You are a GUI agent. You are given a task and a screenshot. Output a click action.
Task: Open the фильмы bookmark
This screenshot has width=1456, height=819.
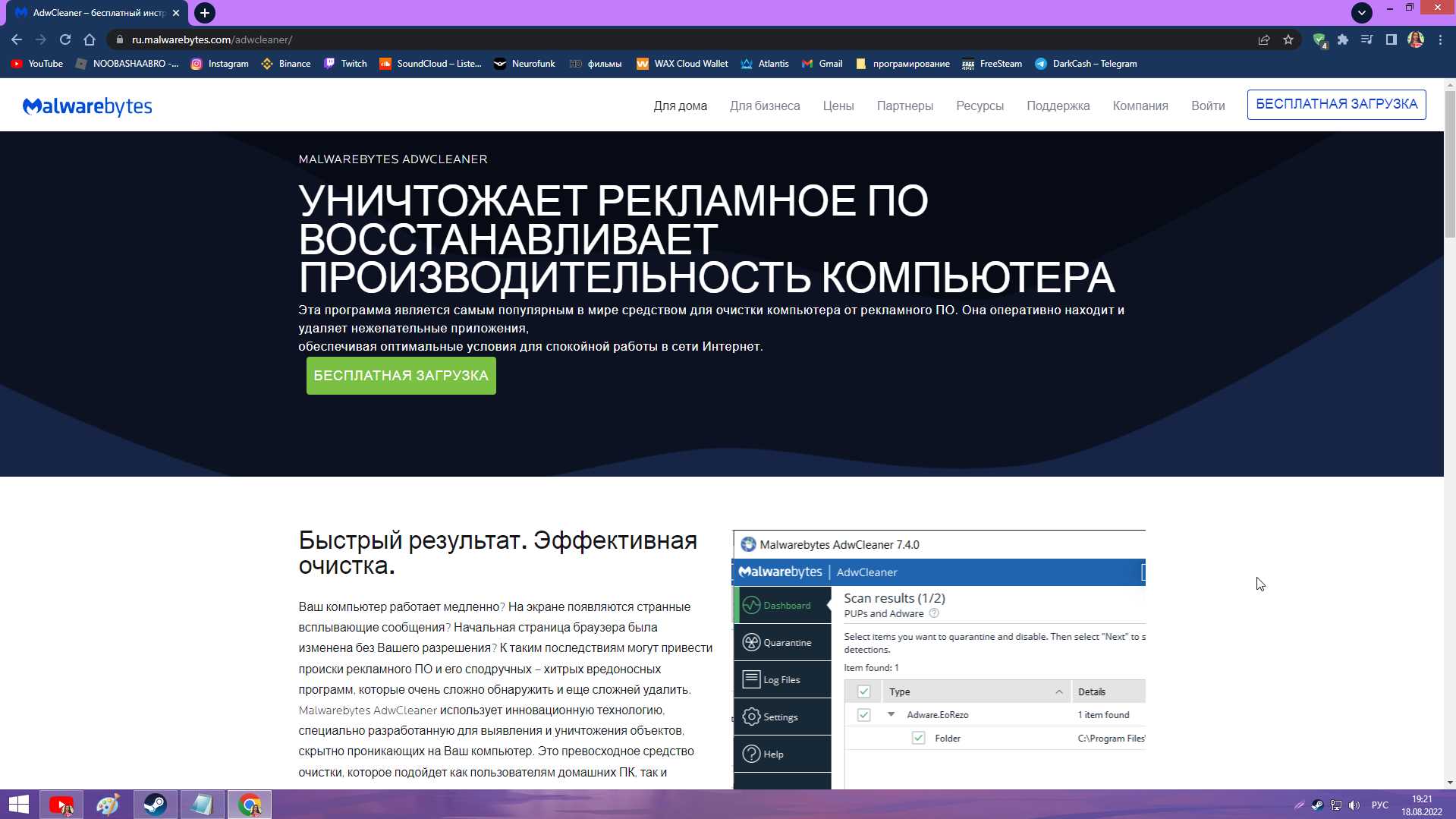click(596, 64)
